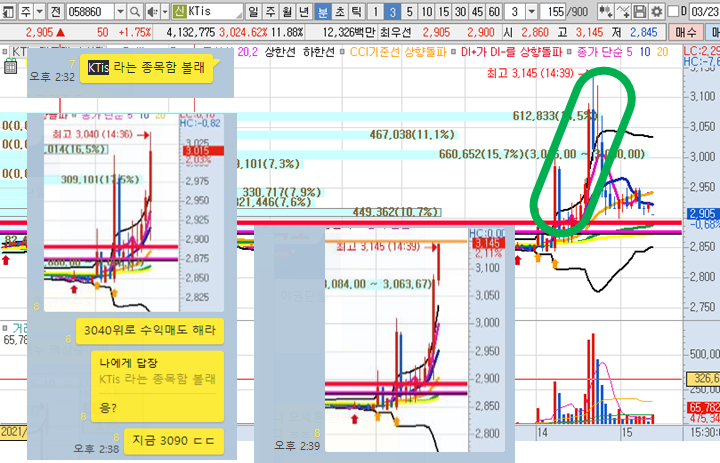Click the floppy disk save icon
This screenshot has width=720, height=463.
tap(640, 11)
